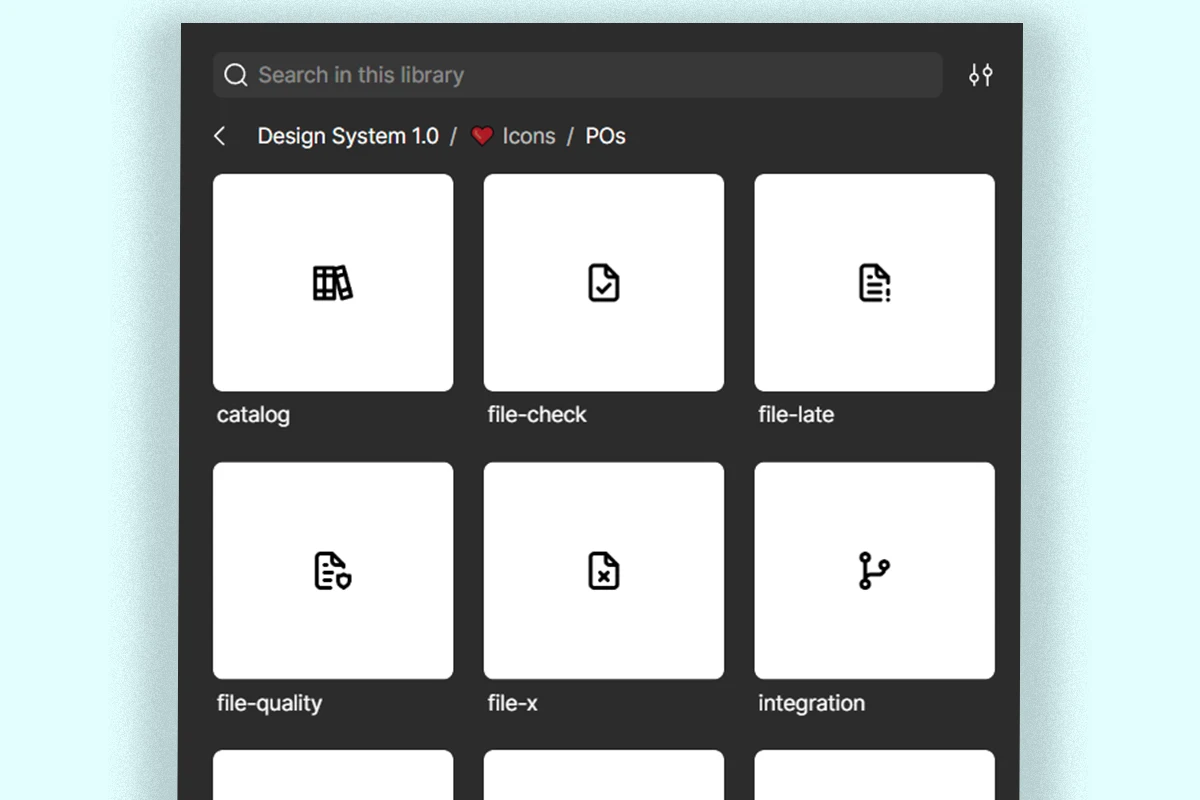The image size is (1200, 800).
Task: Click the file-check label text
Action: tap(537, 415)
